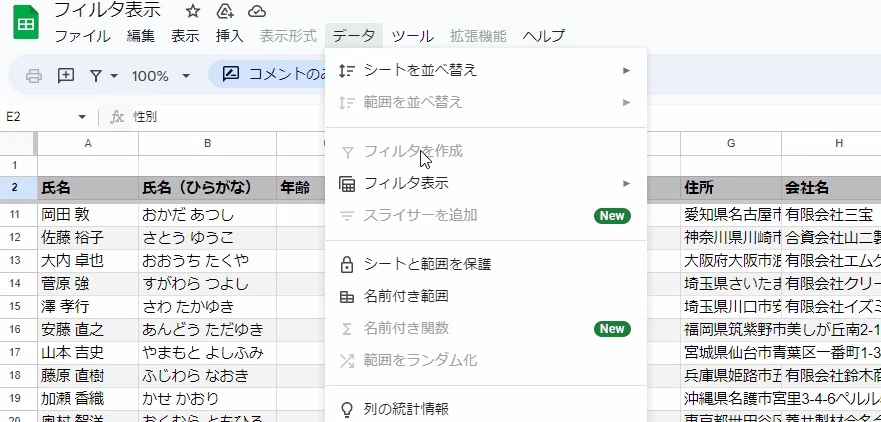The width and height of the screenshot is (881, 422).
Task: Expand the cell name box dropdown arrow
Action: (x=82, y=117)
